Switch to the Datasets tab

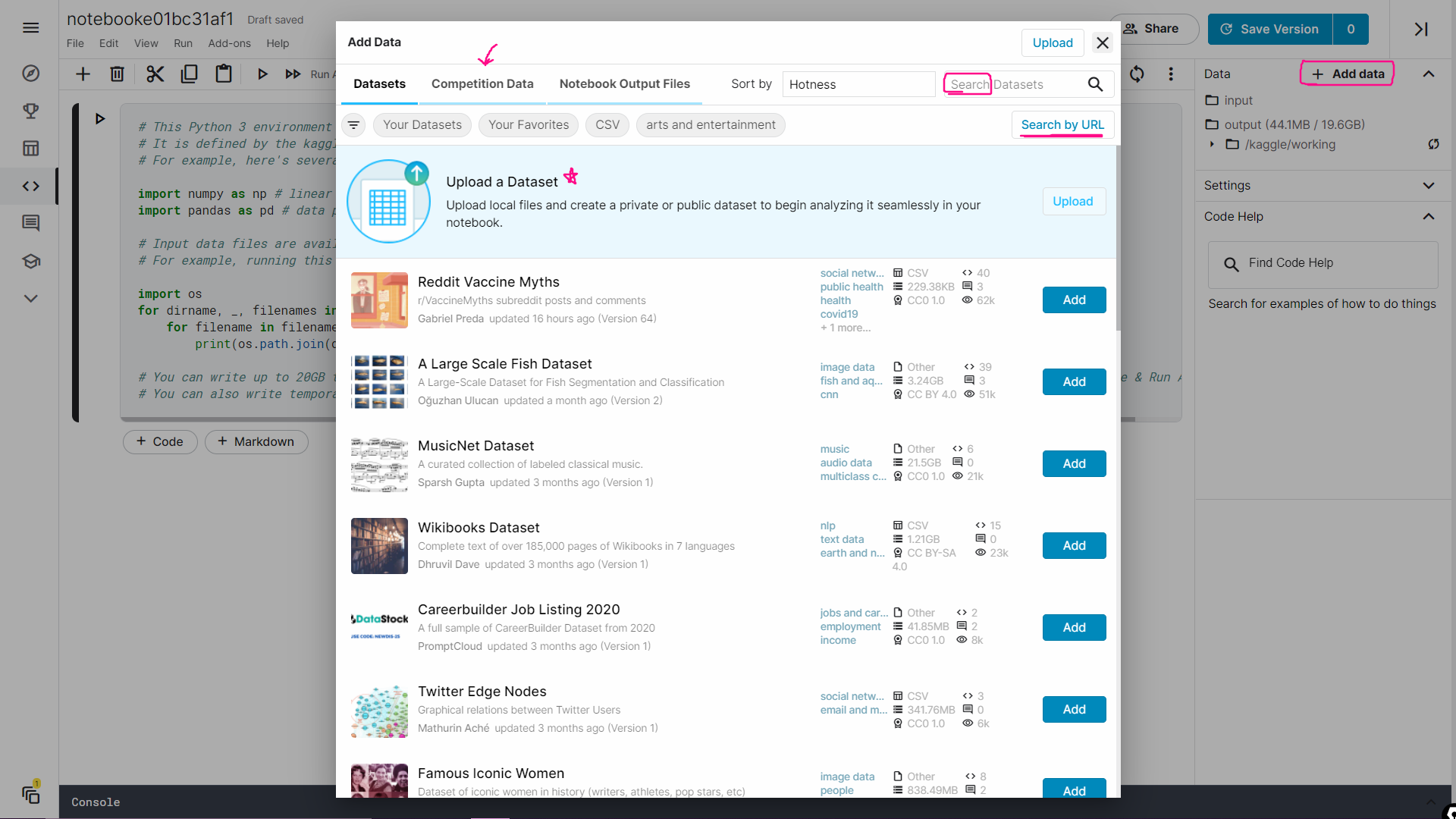tap(379, 83)
